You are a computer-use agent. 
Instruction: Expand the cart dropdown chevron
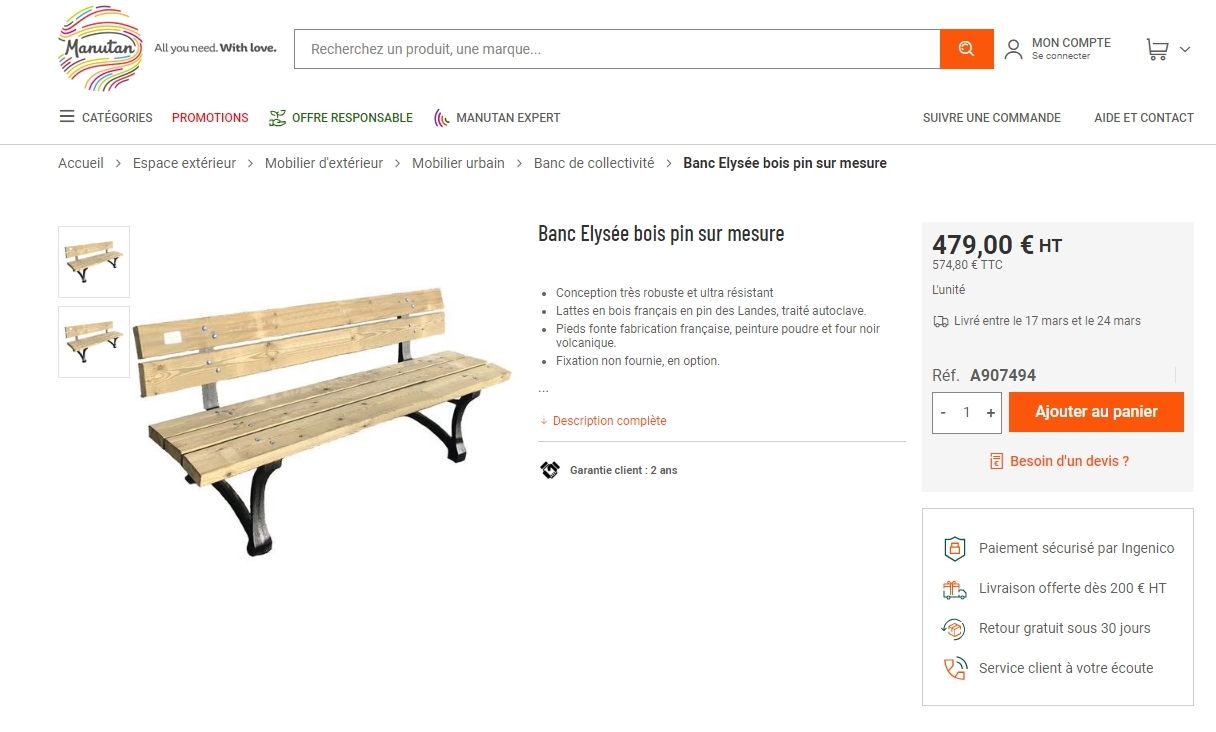tap(1185, 49)
